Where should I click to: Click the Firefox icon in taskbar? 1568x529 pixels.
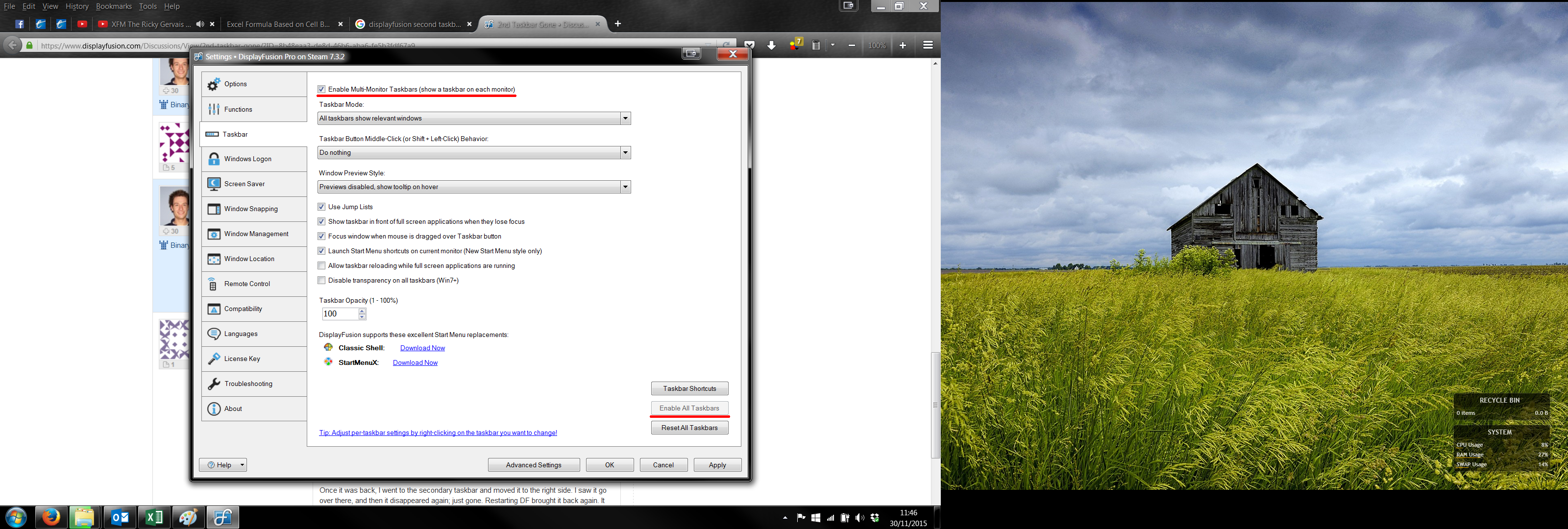click(x=50, y=517)
